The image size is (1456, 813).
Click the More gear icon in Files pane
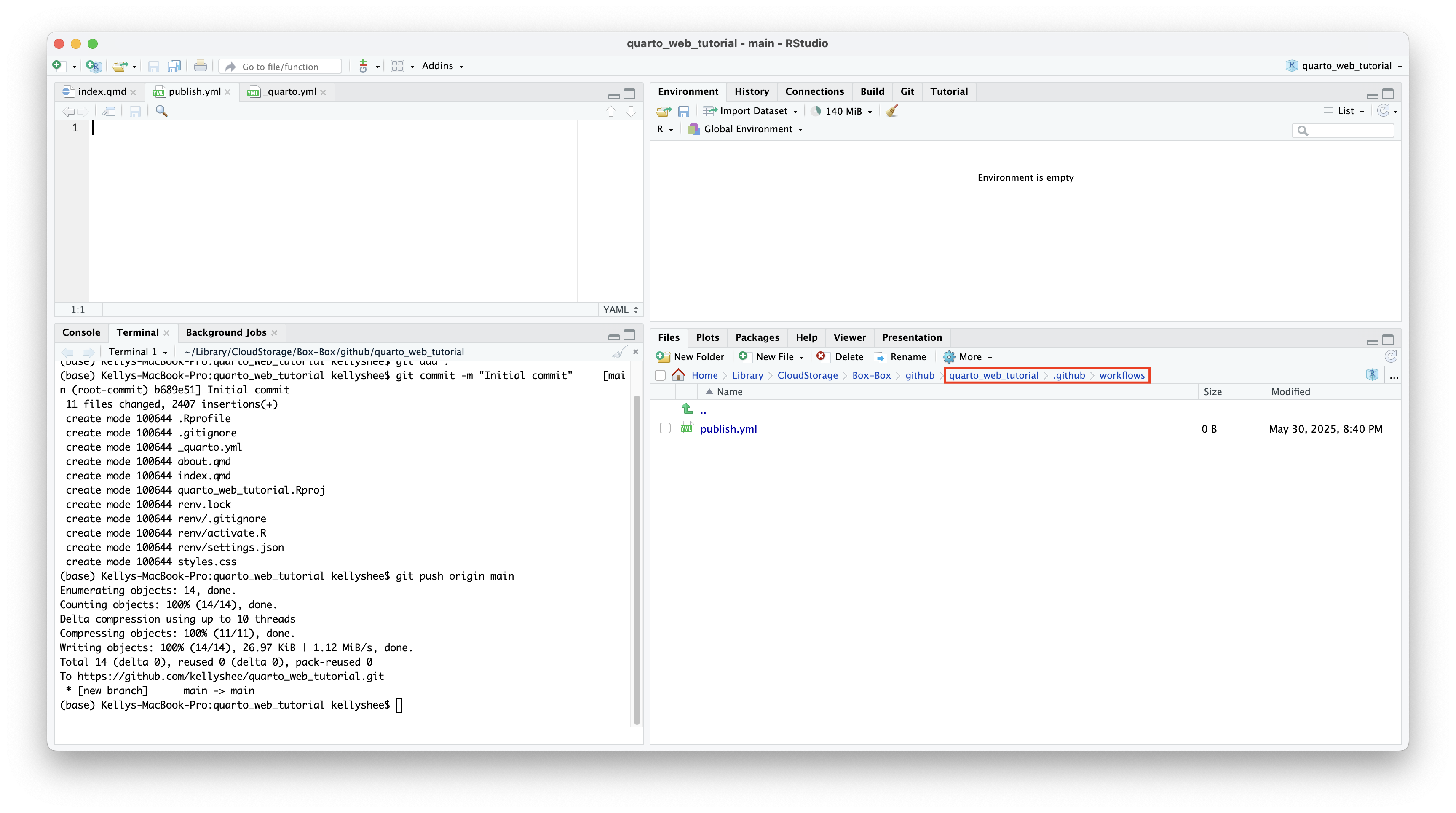(x=948, y=356)
